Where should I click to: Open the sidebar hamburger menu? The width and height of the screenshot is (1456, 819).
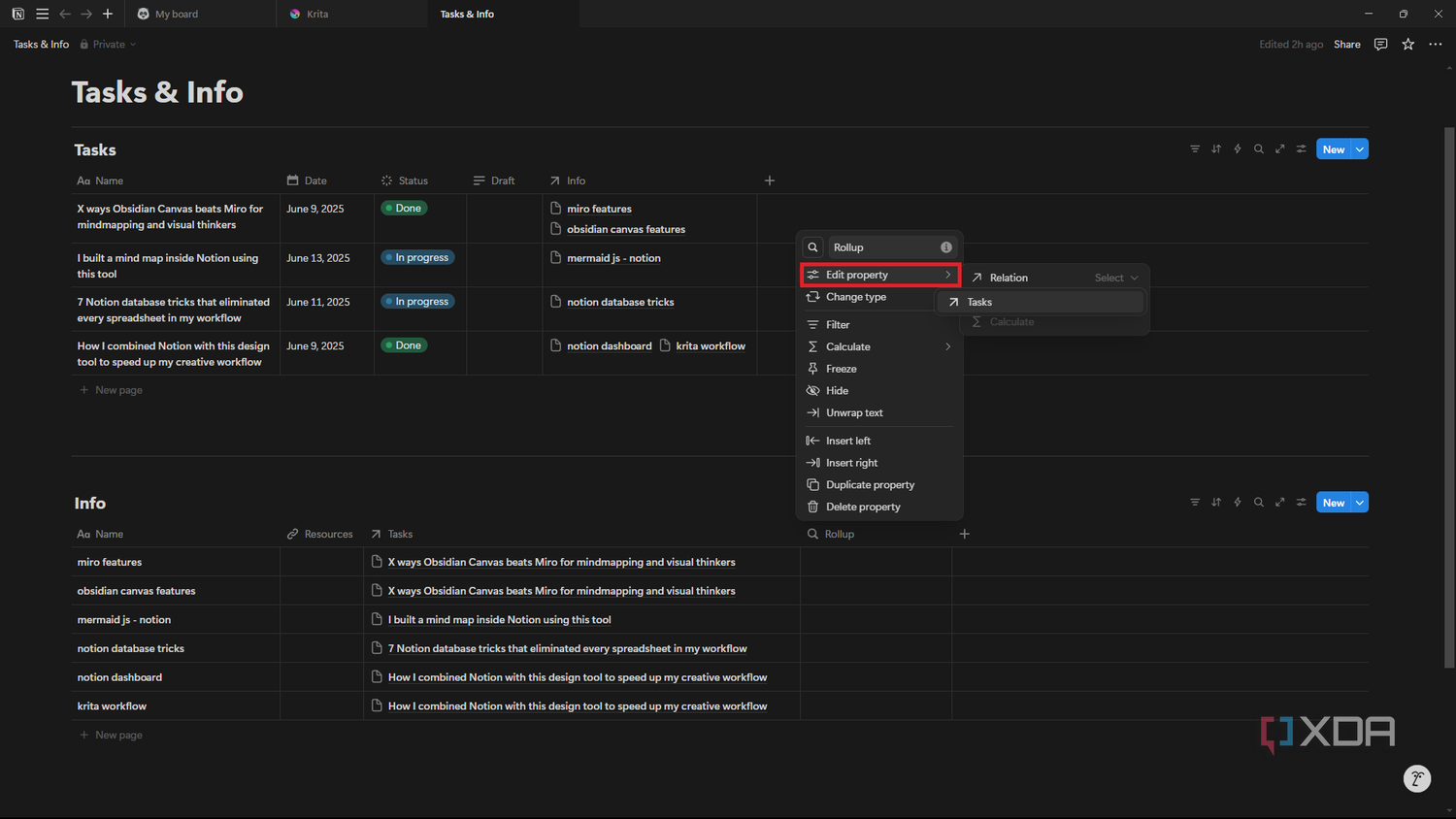click(x=42, y=14)
